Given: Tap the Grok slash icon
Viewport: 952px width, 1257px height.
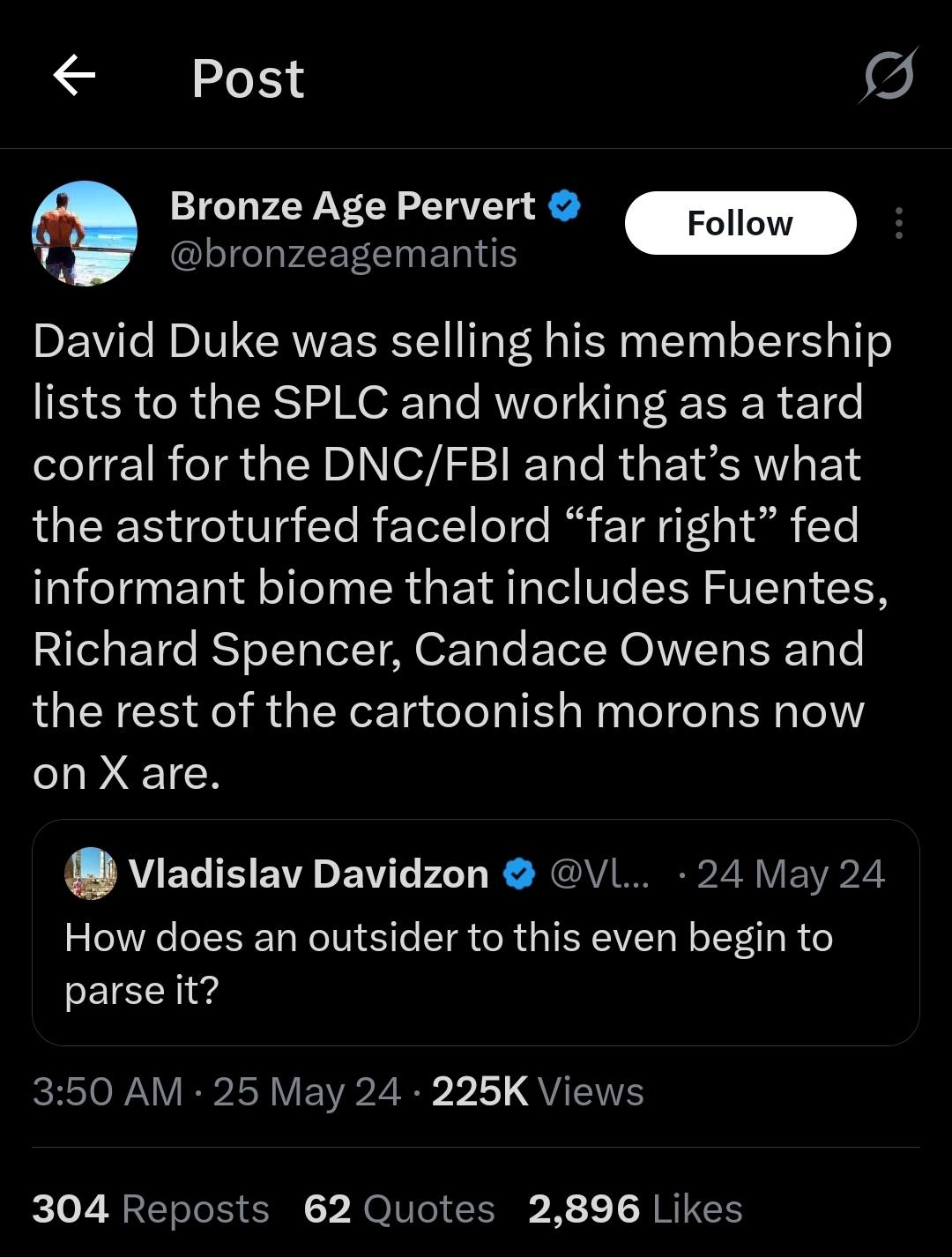Looking at the screenshot, I should [x=888, y=77].
